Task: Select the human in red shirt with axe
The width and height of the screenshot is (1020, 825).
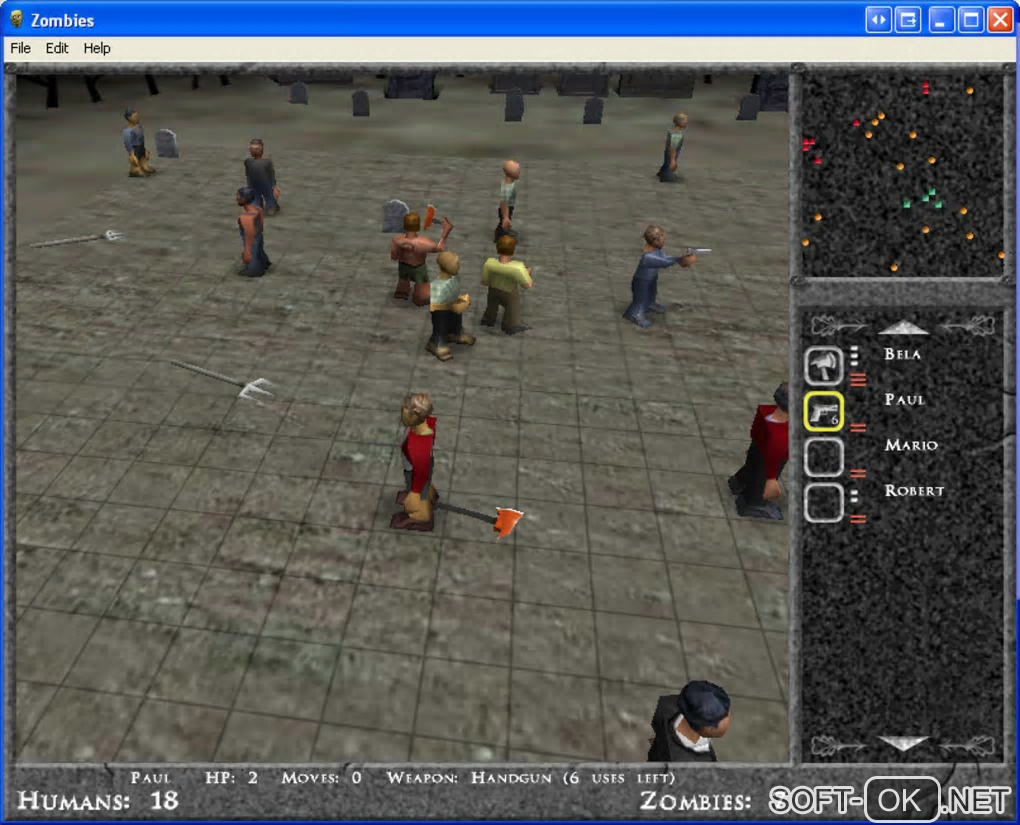Action: point(416,462)
